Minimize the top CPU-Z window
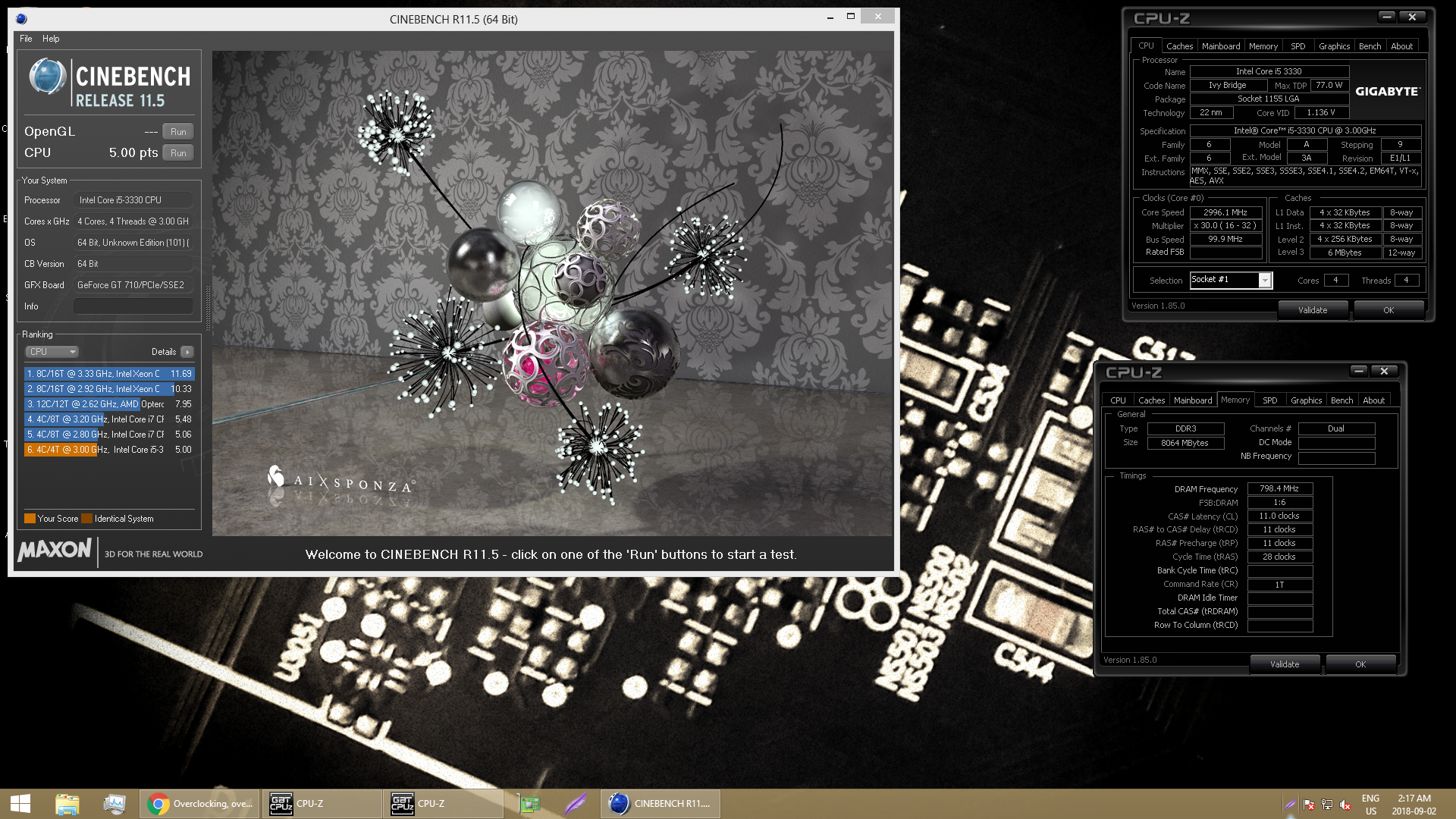This screenshot has height=819, width=1456. [1386, 17]
